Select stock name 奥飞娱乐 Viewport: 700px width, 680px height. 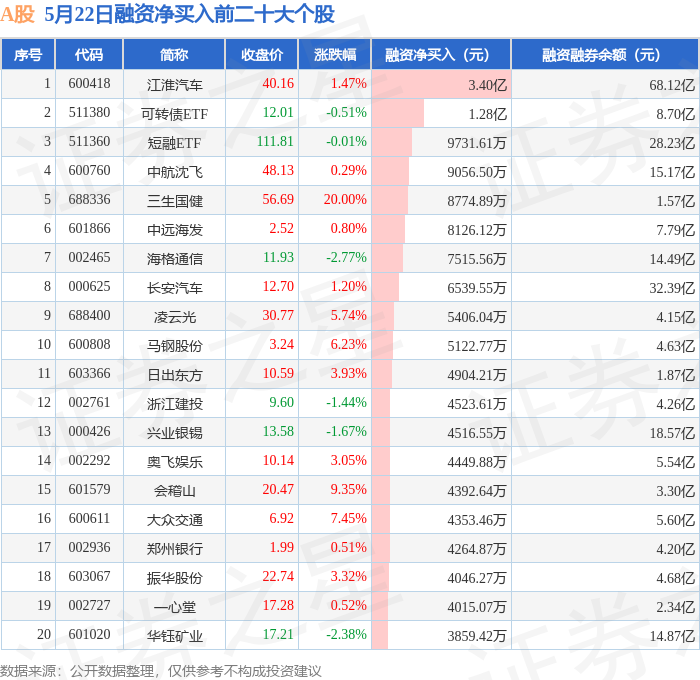(175, 462)
